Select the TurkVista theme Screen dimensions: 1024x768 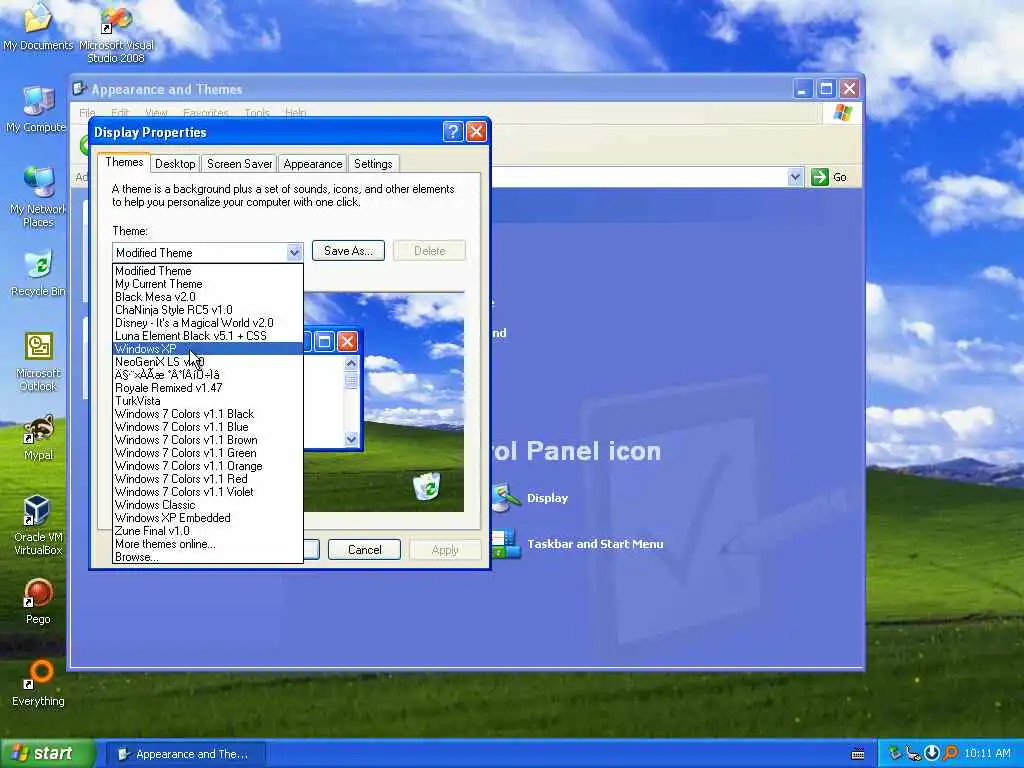[208, 401]
